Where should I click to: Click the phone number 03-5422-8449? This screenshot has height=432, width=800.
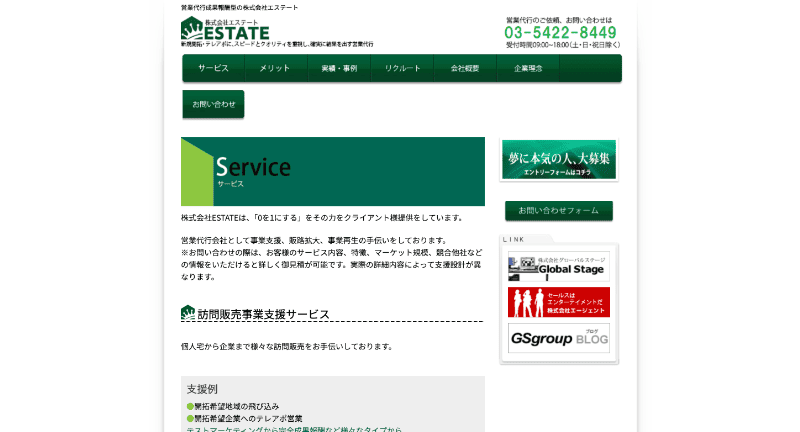pos(560,33)
